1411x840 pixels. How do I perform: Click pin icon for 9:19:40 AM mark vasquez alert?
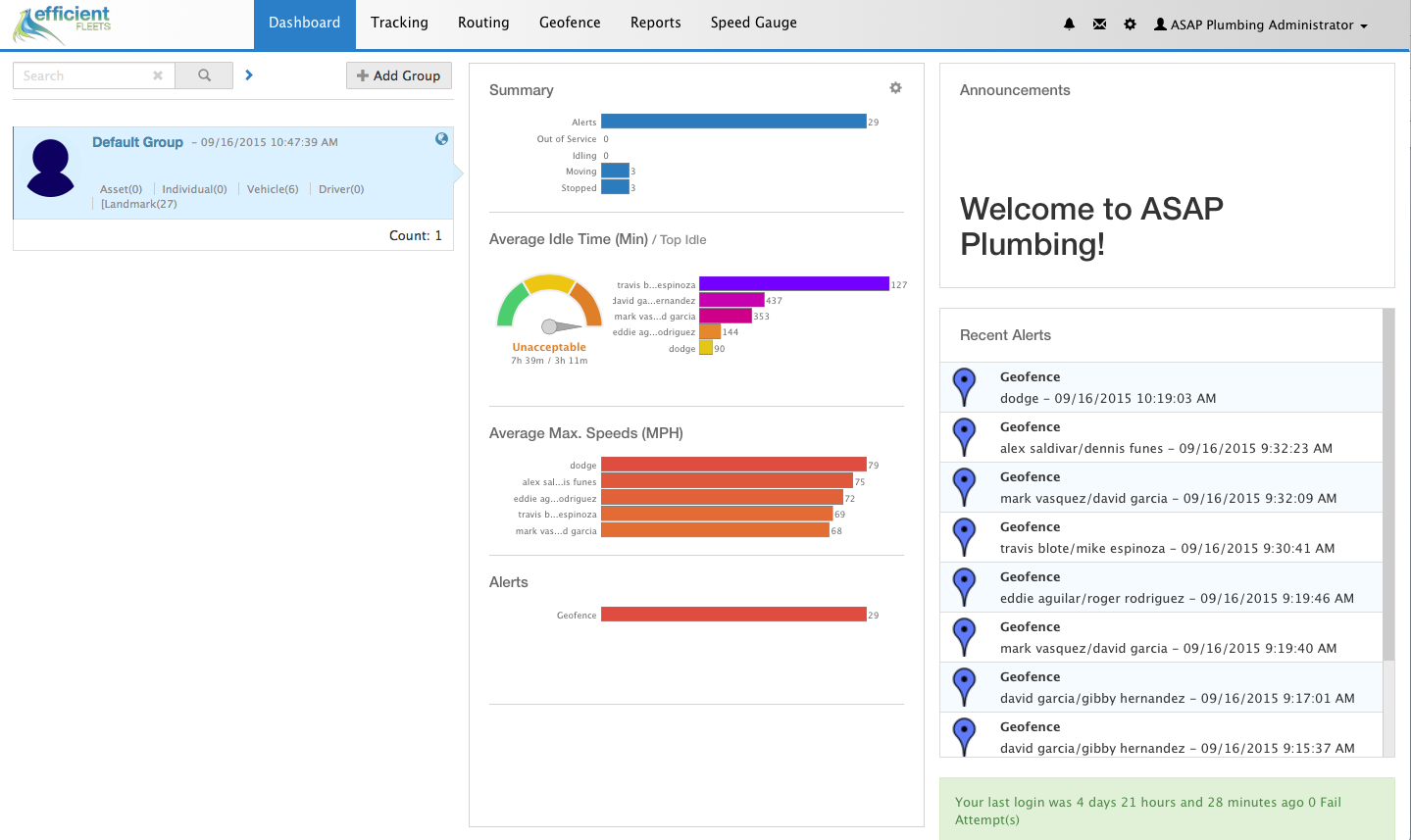point(965,637)
